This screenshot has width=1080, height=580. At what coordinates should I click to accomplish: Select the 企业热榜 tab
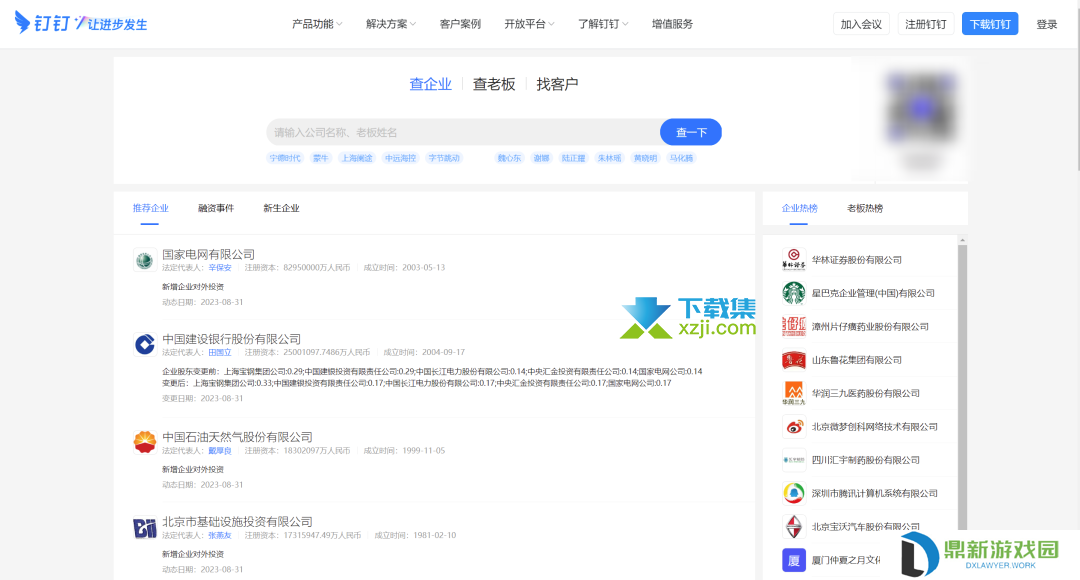point(799,208)
